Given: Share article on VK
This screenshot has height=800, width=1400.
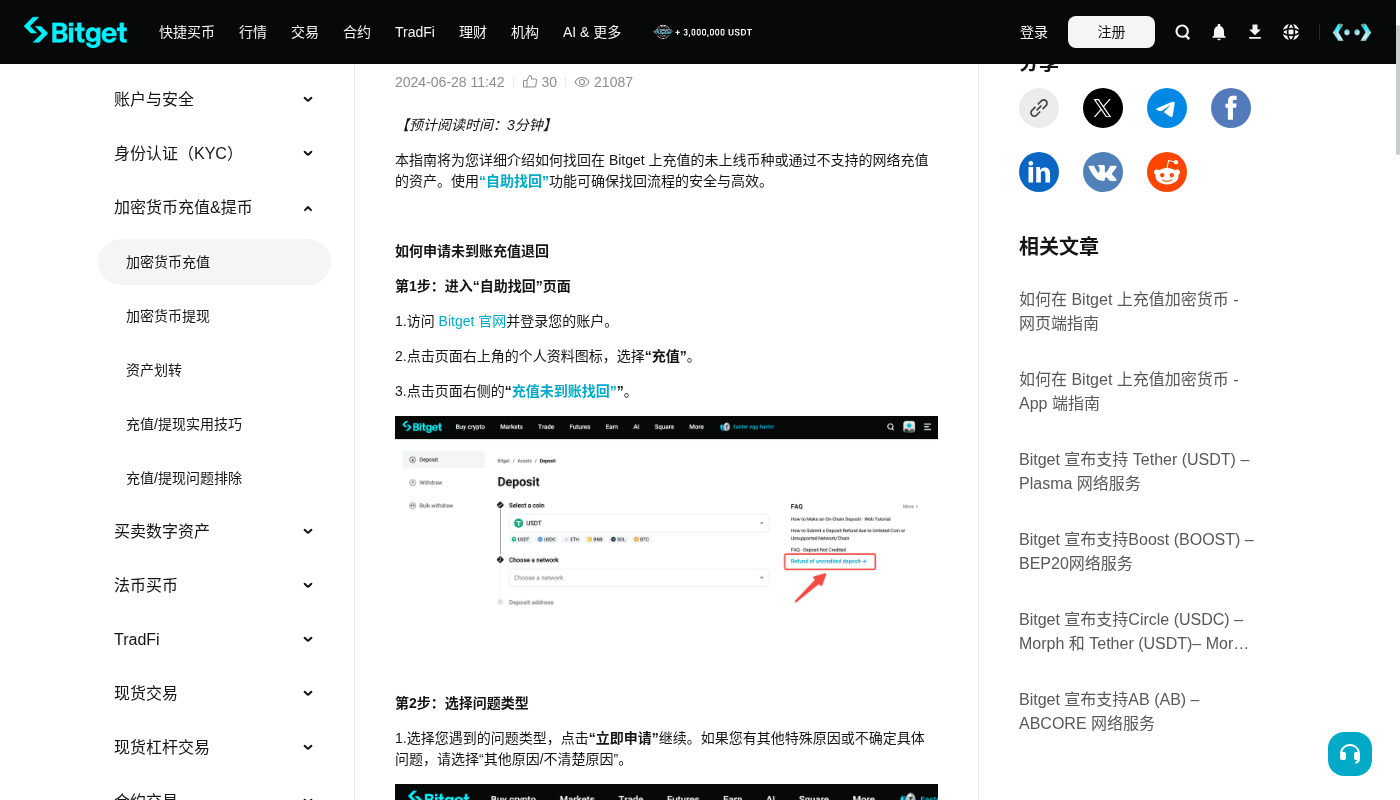Looking at the screenshot, I should point(1103,172).
